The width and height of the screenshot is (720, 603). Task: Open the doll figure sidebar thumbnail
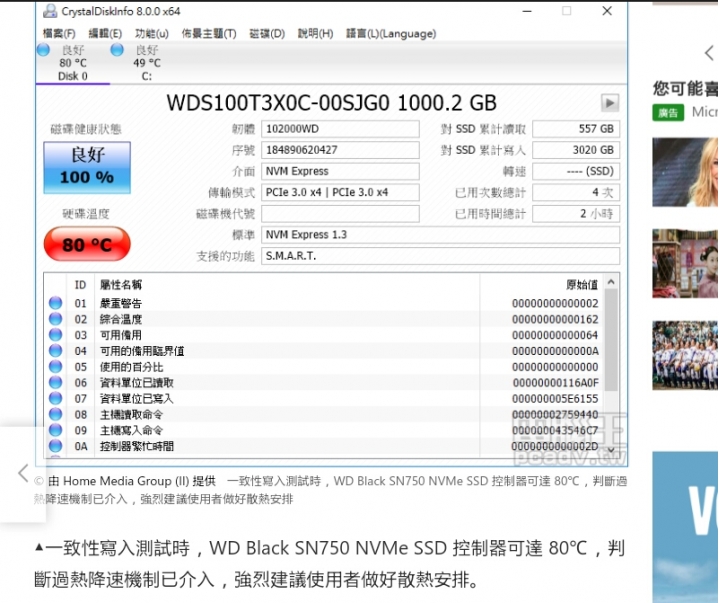pos(685,263)
